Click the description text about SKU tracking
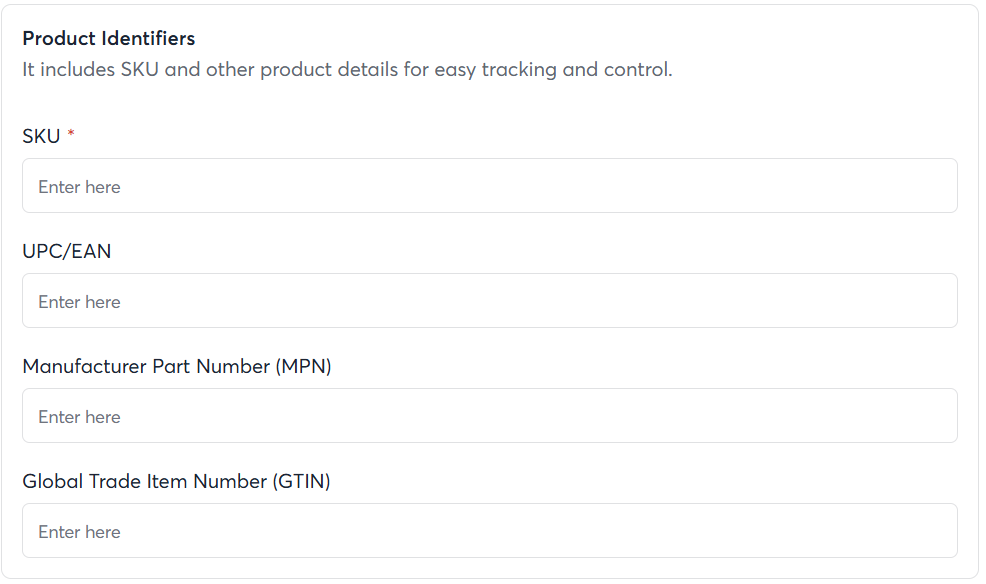The width and height of the screenshot is (986, 584). [x=347, y=70]
